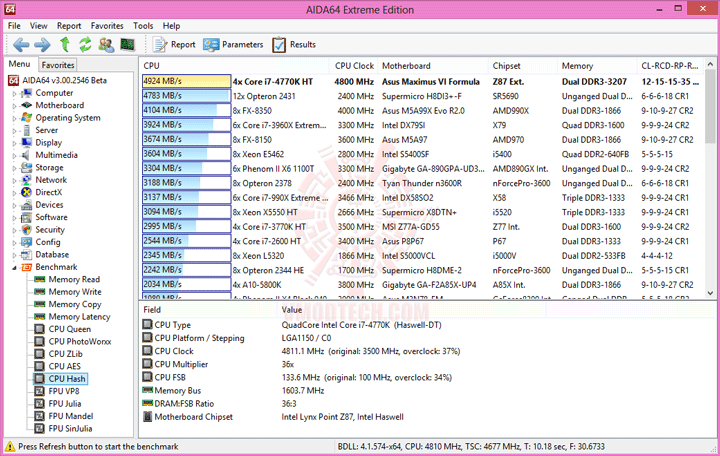Click the green monitor toolbar icon
Image resolution: width=720 pixels, height=456 pixels.
pyautogui.click(x=127, y=45)
